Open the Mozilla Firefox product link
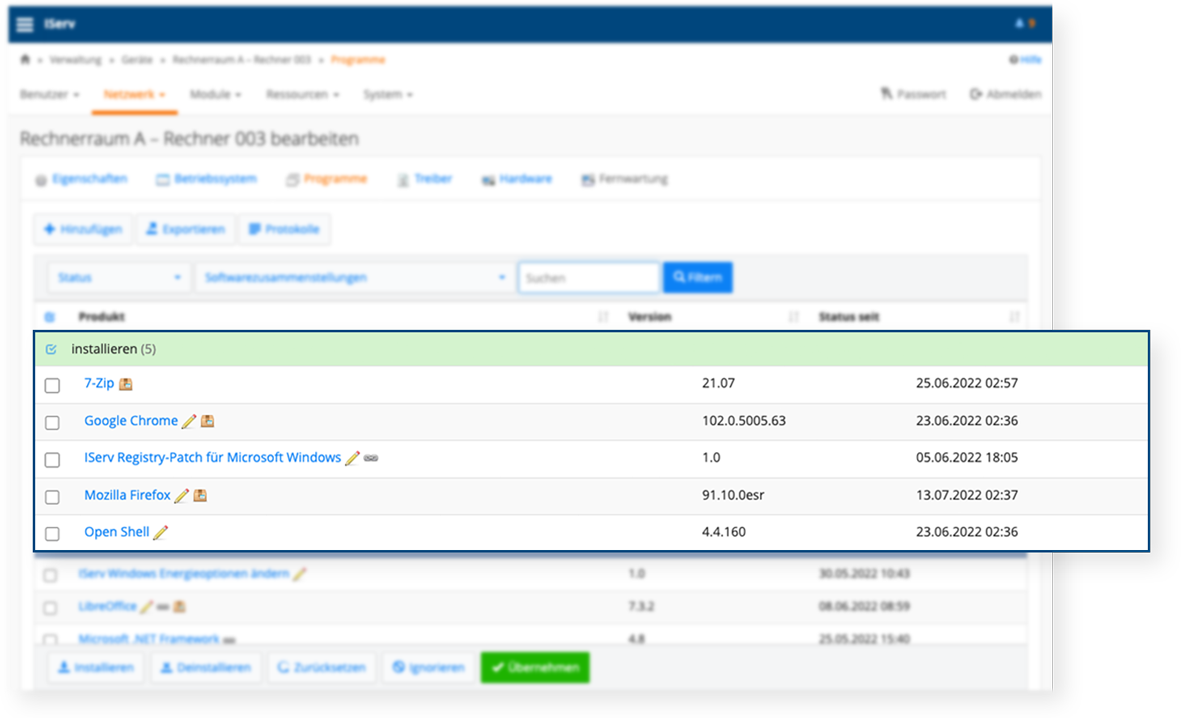The height and width of the screenshot is (718, 1200). coord(127,495)
